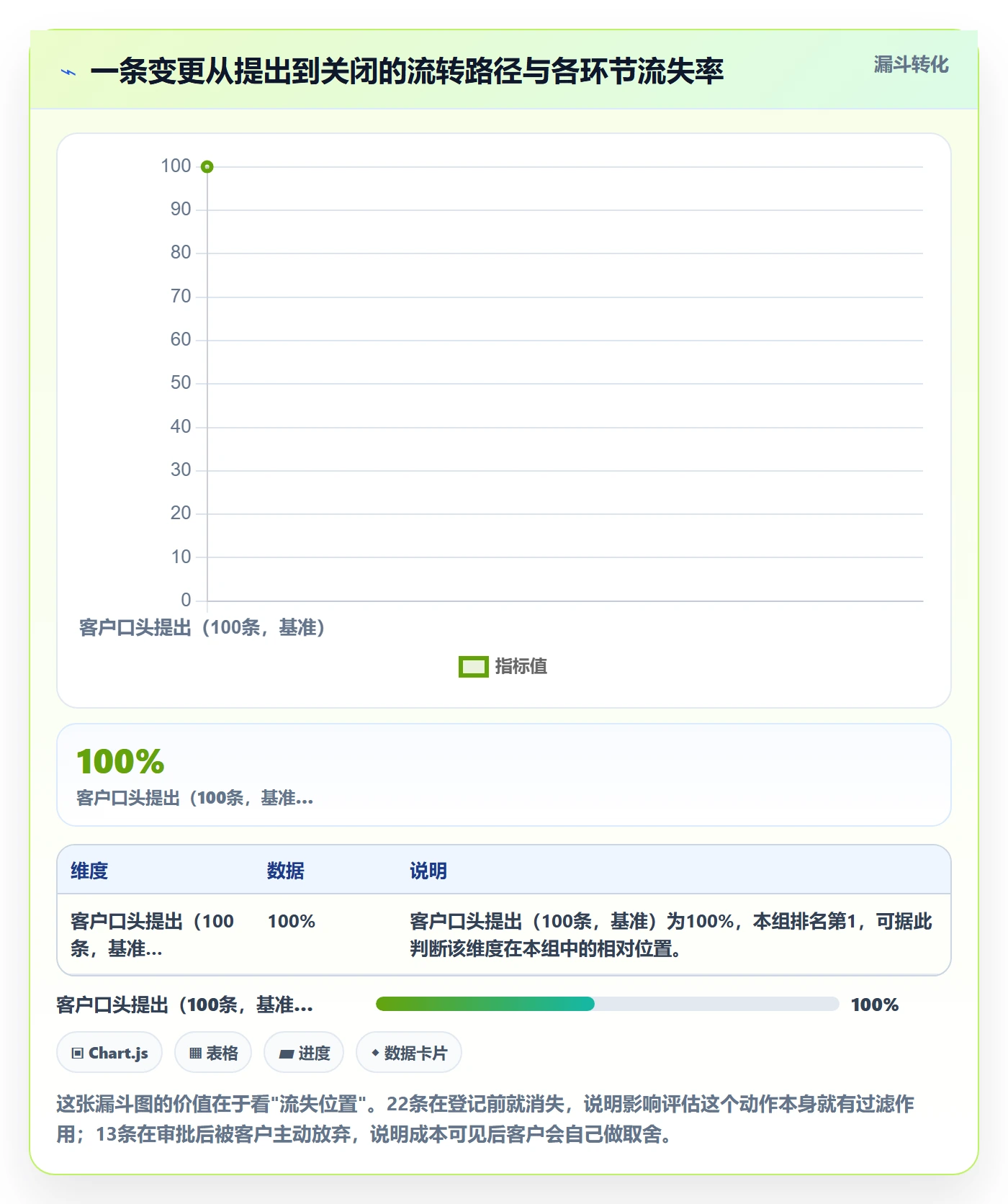This screenshot has height=1204, width=1008.
Task: Select the 表格 chip
Action: point(213,1053)
